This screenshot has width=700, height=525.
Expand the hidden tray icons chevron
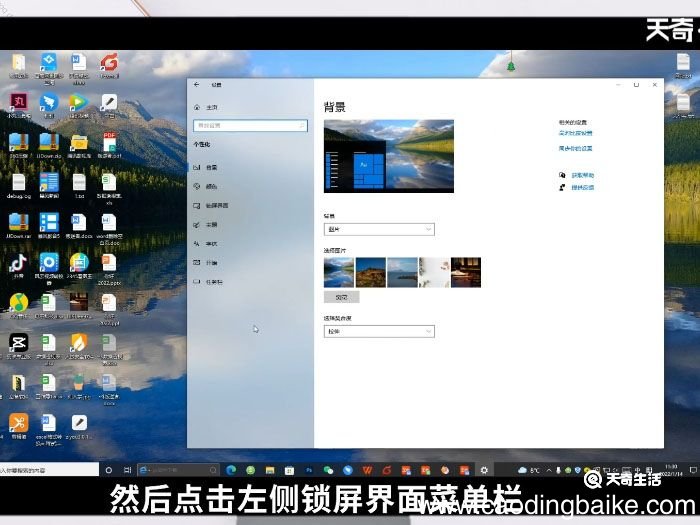[549, 470]
